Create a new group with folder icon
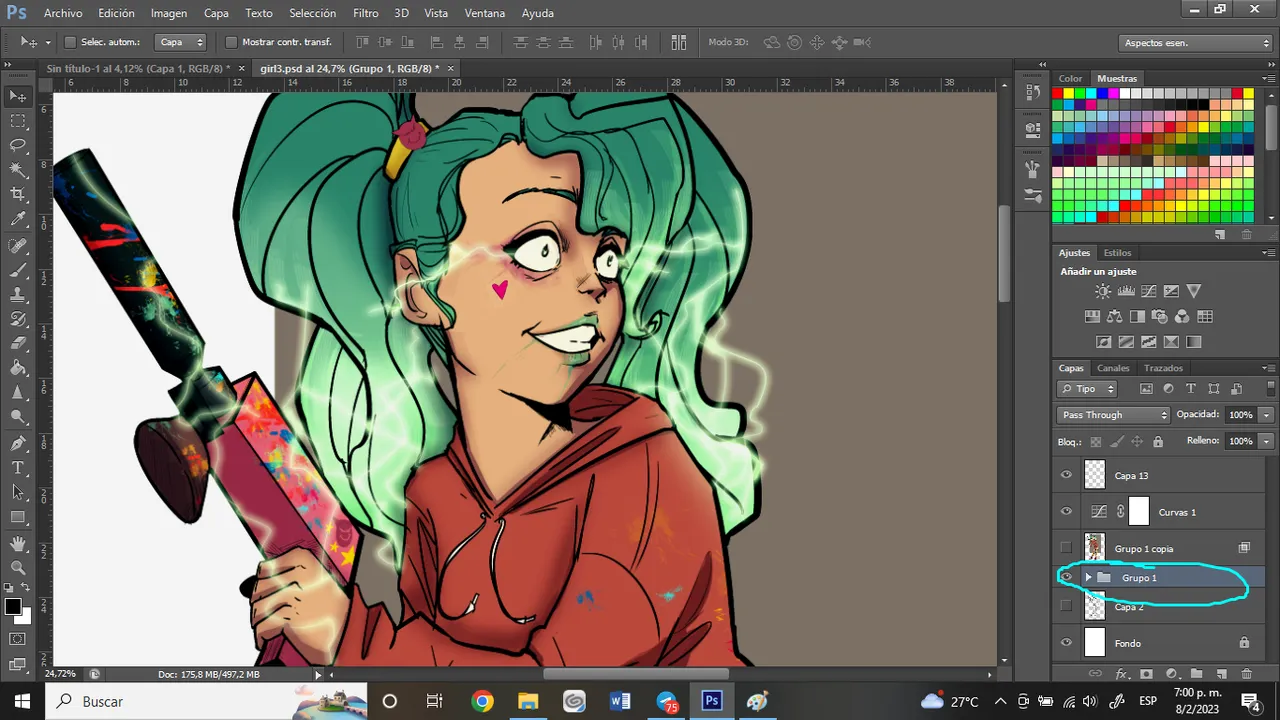Screen dimensions: 1280x720 coord(1196,674)
